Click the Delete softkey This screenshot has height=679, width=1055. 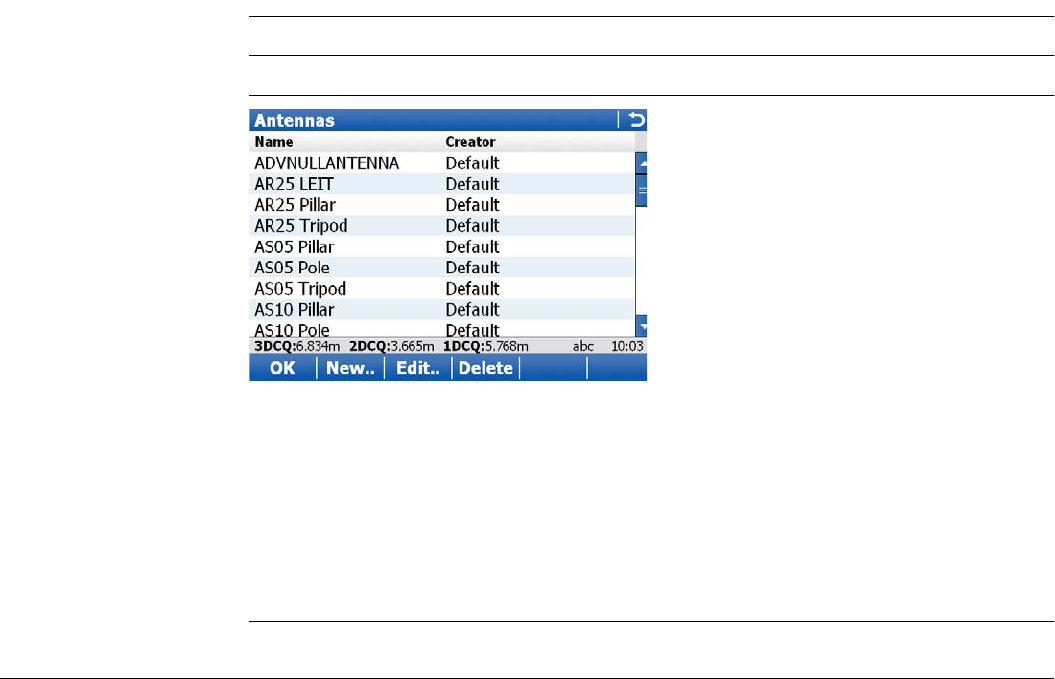[486, 368]
